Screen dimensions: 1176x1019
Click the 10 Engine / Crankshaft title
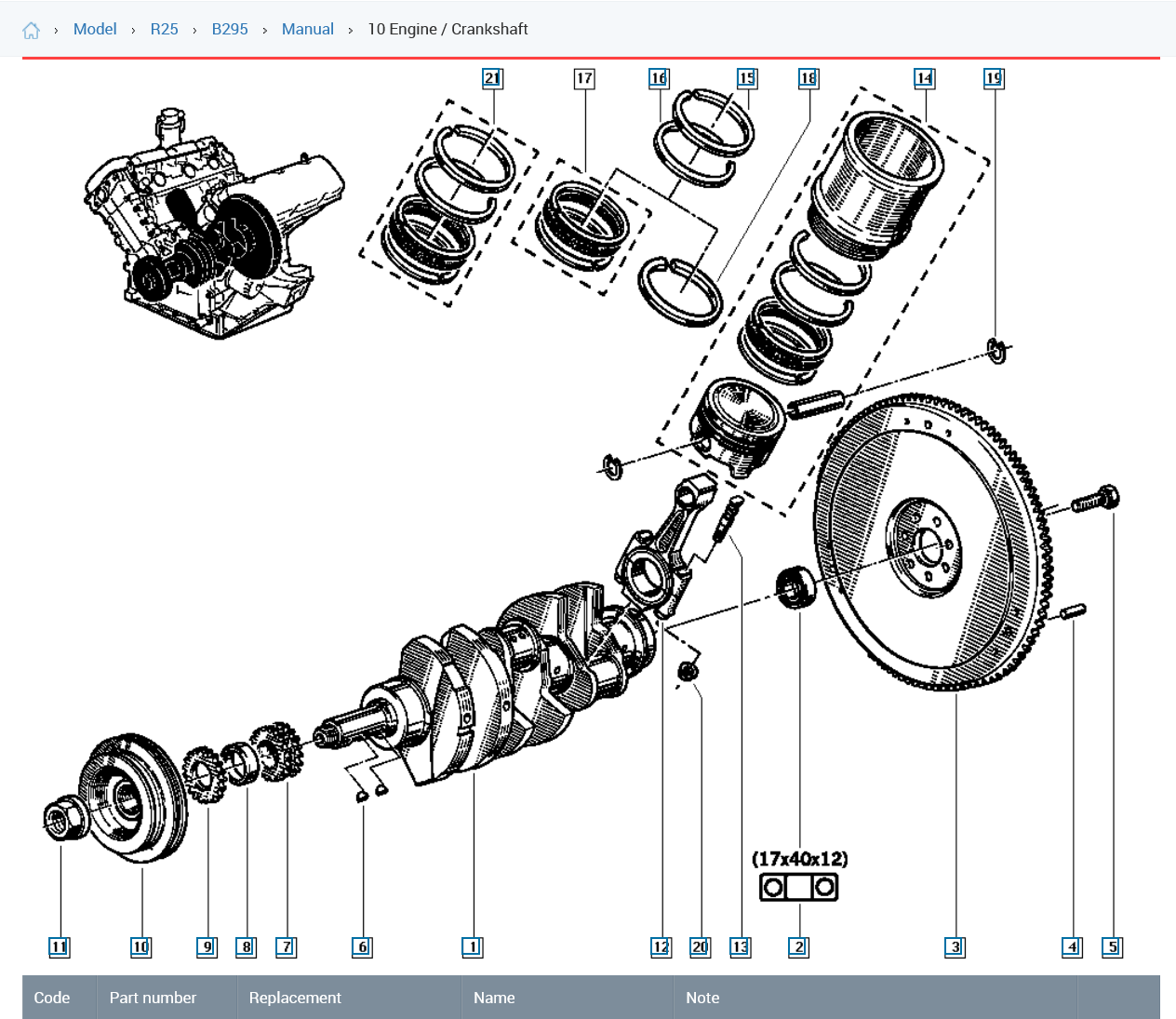[x=448, y=29]
